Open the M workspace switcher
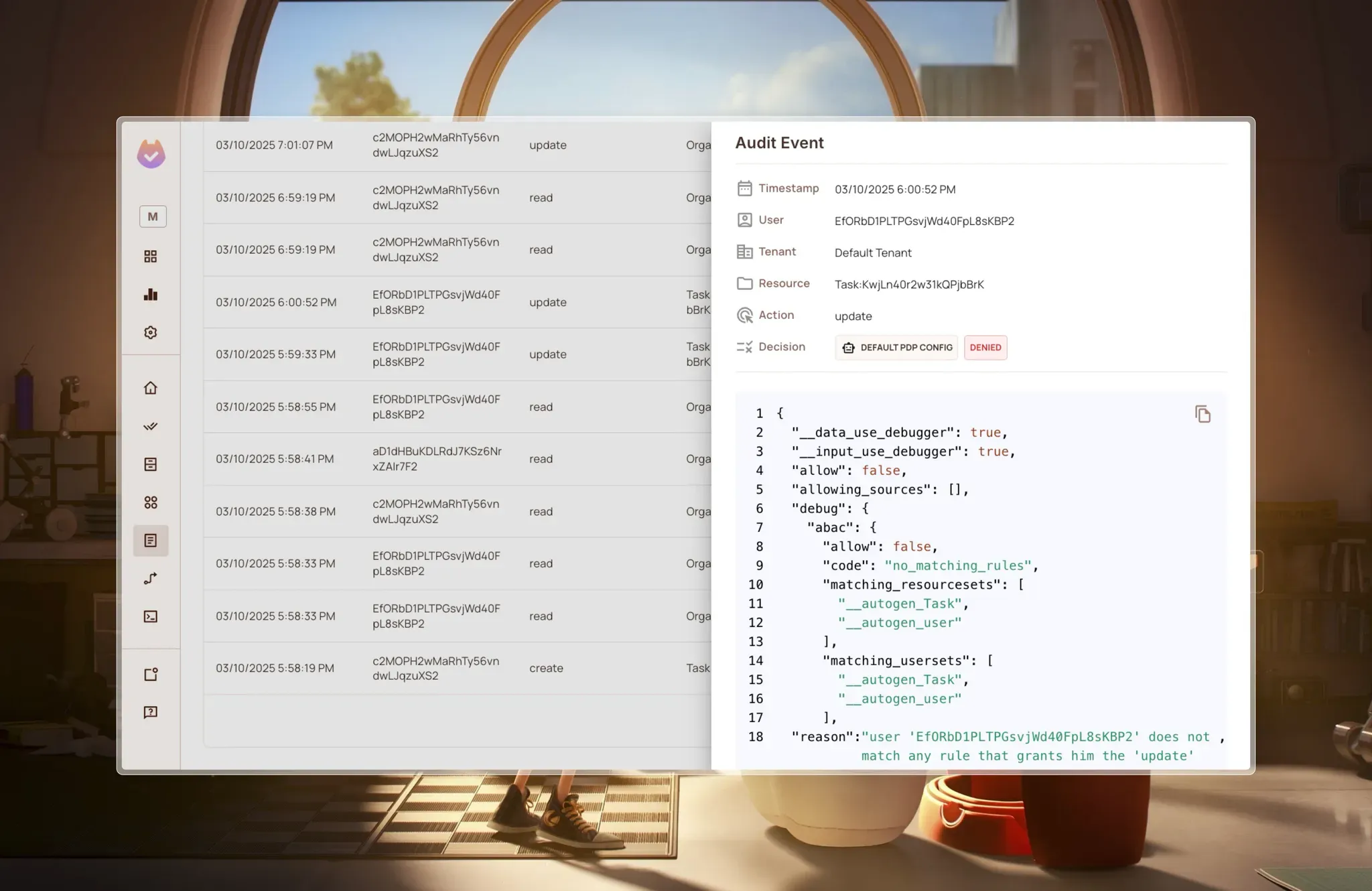 click(x=153, y=216)
